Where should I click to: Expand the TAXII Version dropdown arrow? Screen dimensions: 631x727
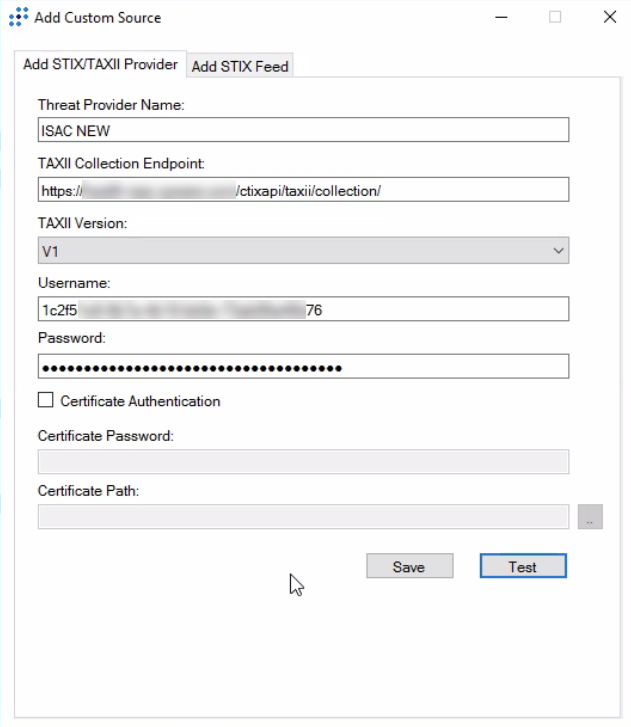[x=558, y=250]
